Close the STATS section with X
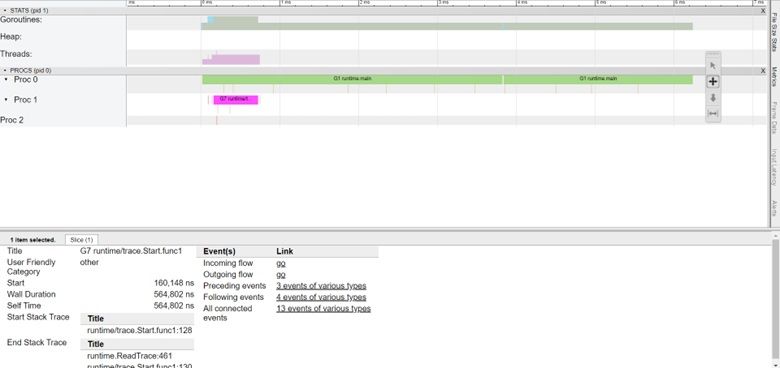This screenshot has width=780, height=368. tap(763, 10)
